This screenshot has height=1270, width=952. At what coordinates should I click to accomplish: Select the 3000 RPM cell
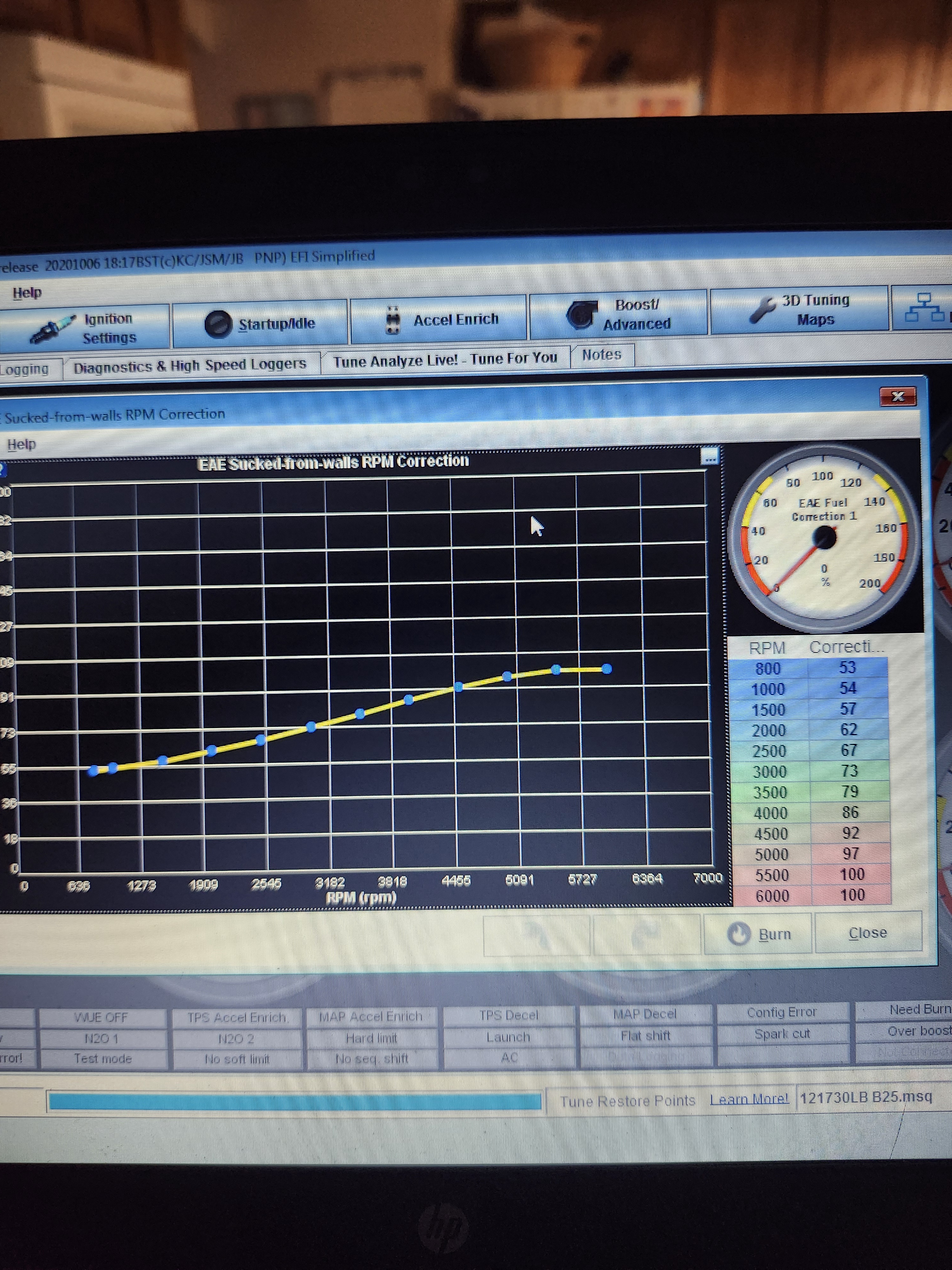(770, 772)
